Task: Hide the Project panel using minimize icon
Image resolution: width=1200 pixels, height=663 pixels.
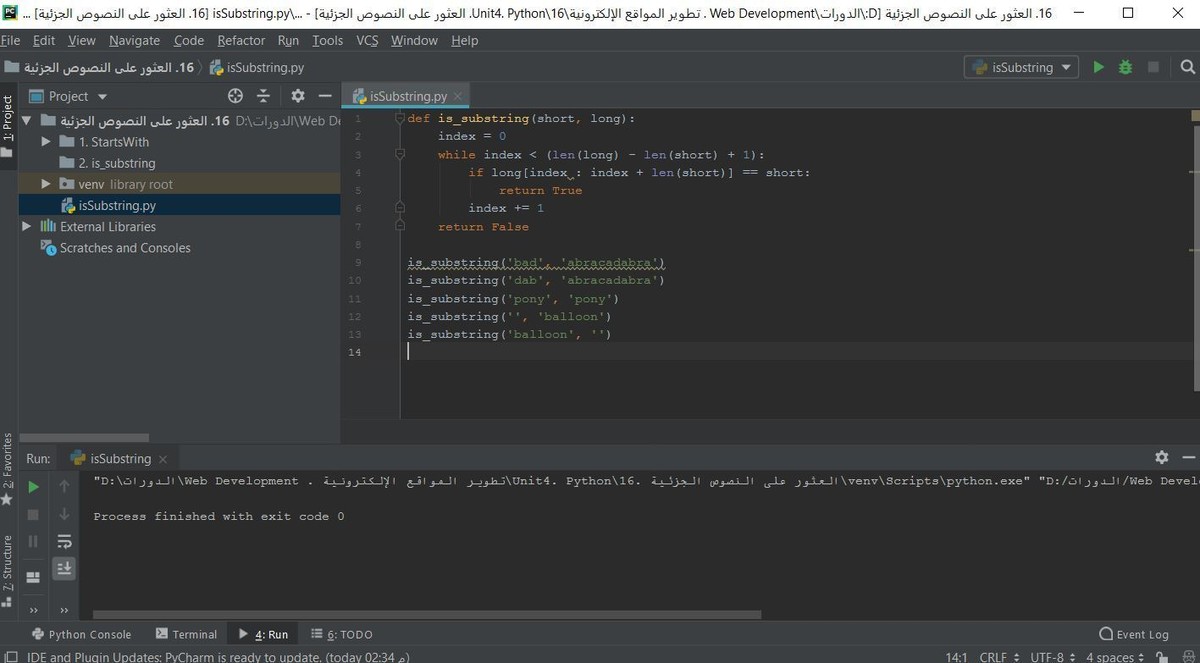Action: [x=324, y=96]
